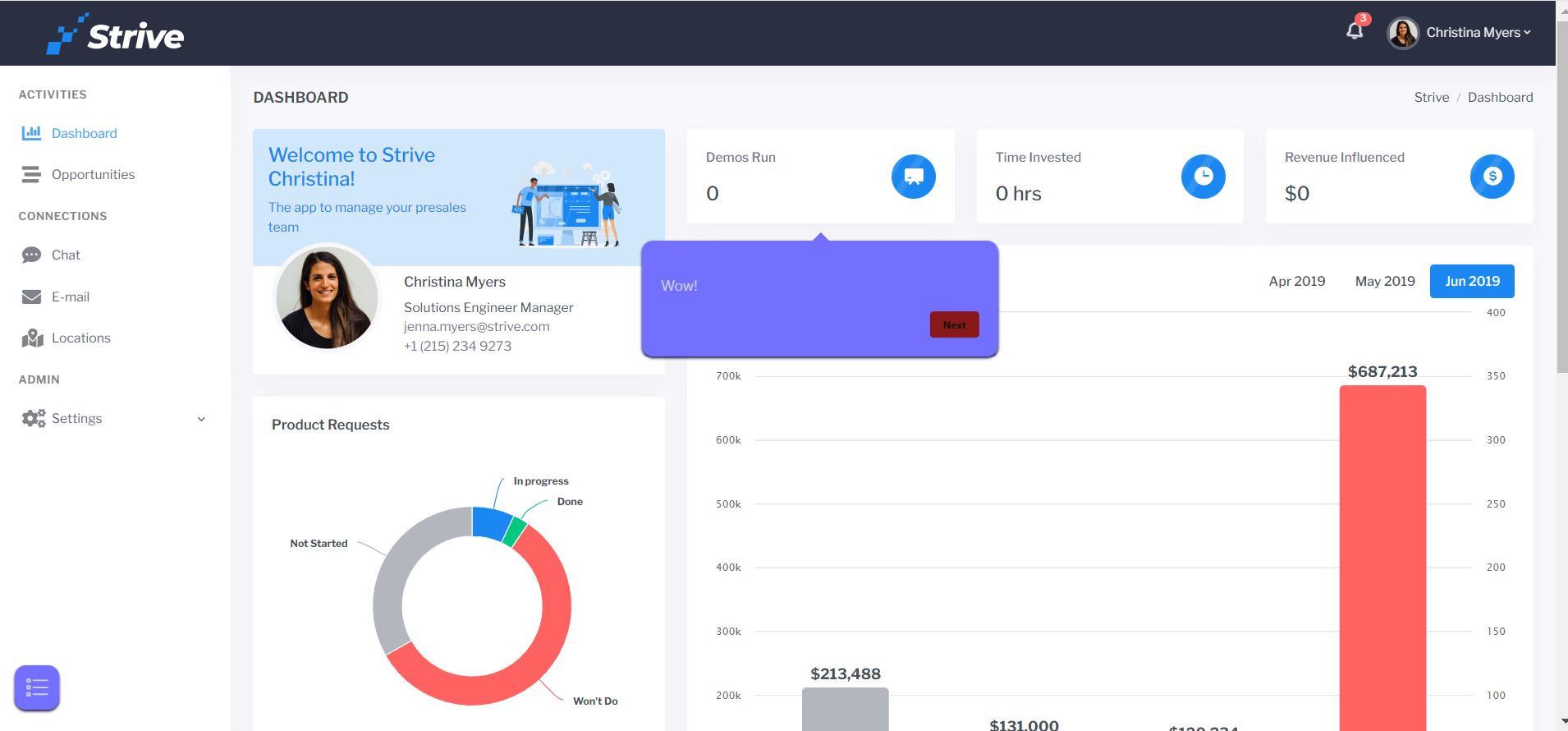Expand the Settings submenu chevron

tap(201, 419)
